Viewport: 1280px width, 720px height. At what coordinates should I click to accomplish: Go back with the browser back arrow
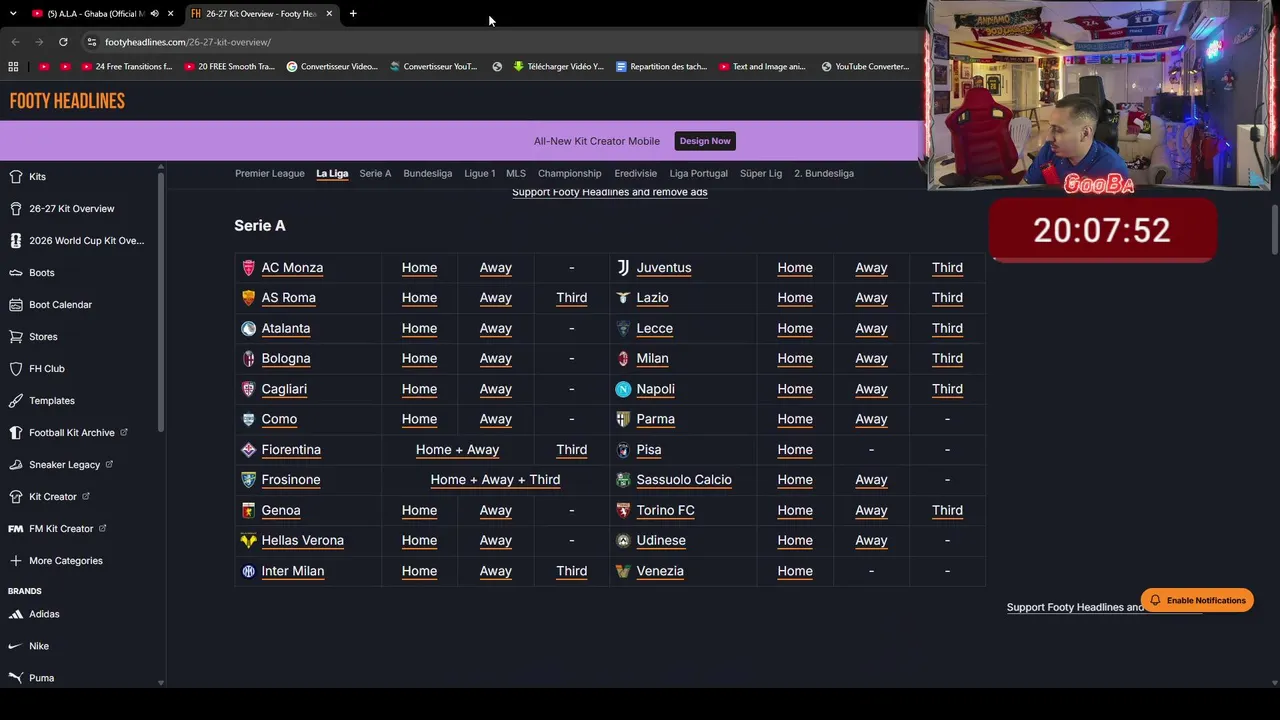[x=15, y=42]
